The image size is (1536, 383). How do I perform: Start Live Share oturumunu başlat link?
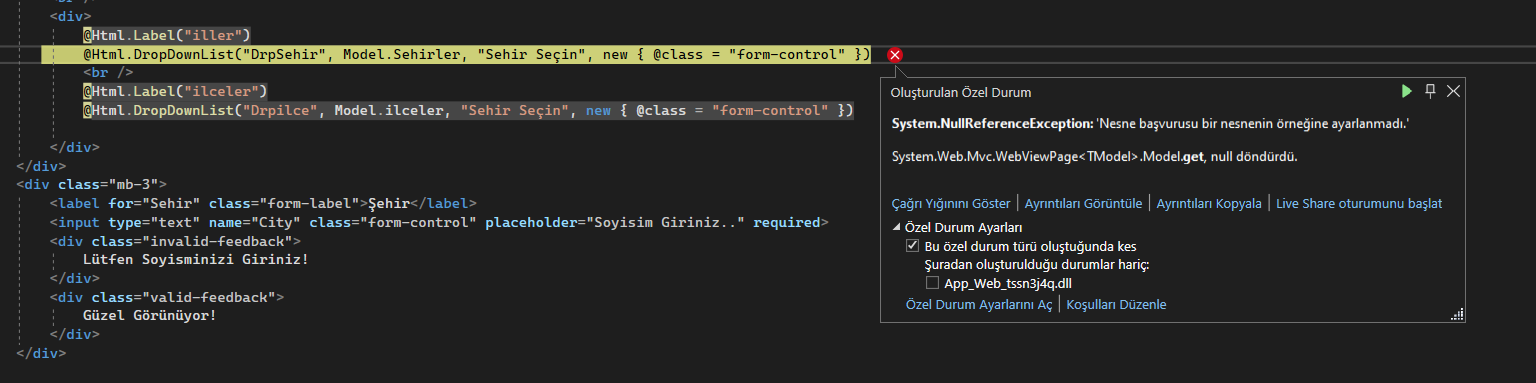point(1359,203)
